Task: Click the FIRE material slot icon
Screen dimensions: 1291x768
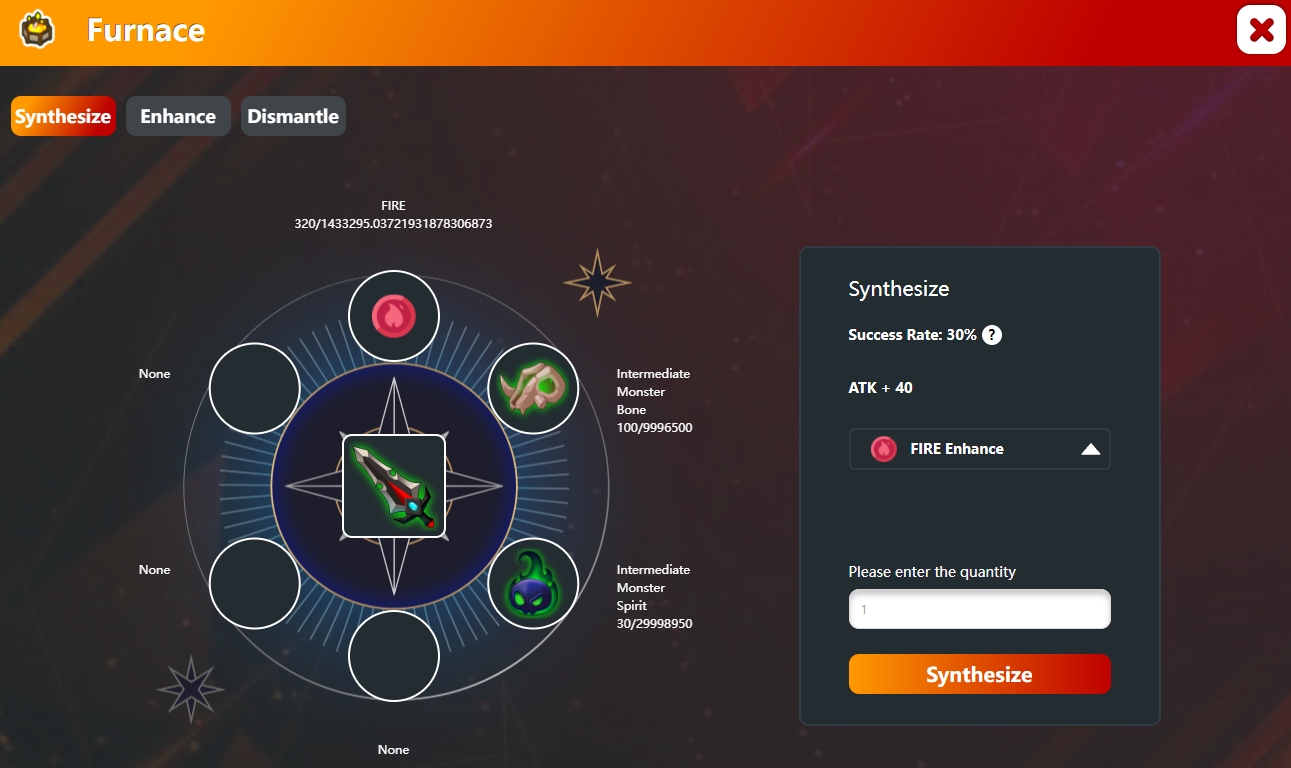Action: (x=393, y=316)
